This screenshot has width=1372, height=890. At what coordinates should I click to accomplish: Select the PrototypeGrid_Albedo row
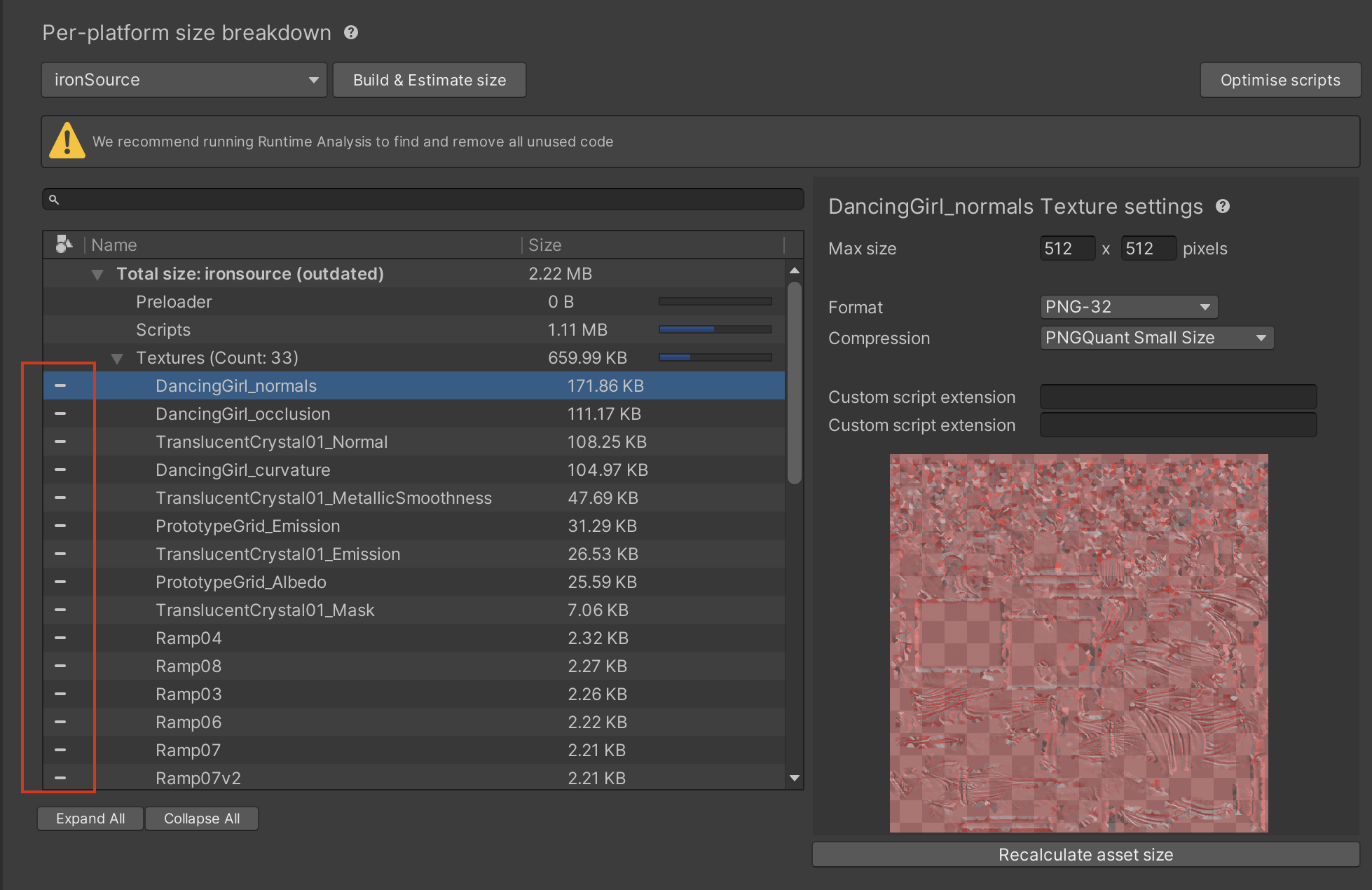click(x=414, y=582)
